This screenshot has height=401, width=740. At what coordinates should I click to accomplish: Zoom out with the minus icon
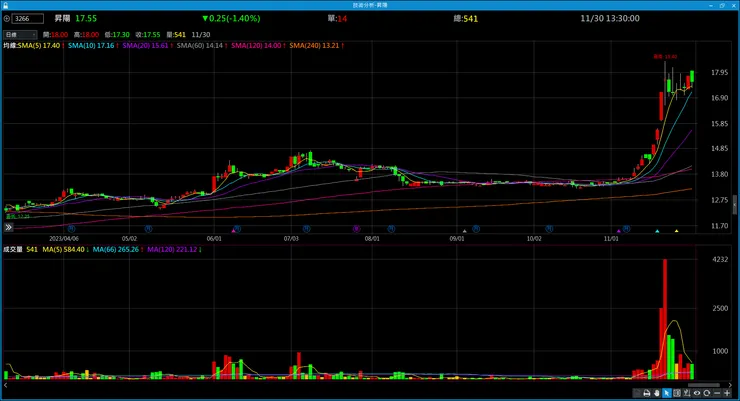point(717,393)
